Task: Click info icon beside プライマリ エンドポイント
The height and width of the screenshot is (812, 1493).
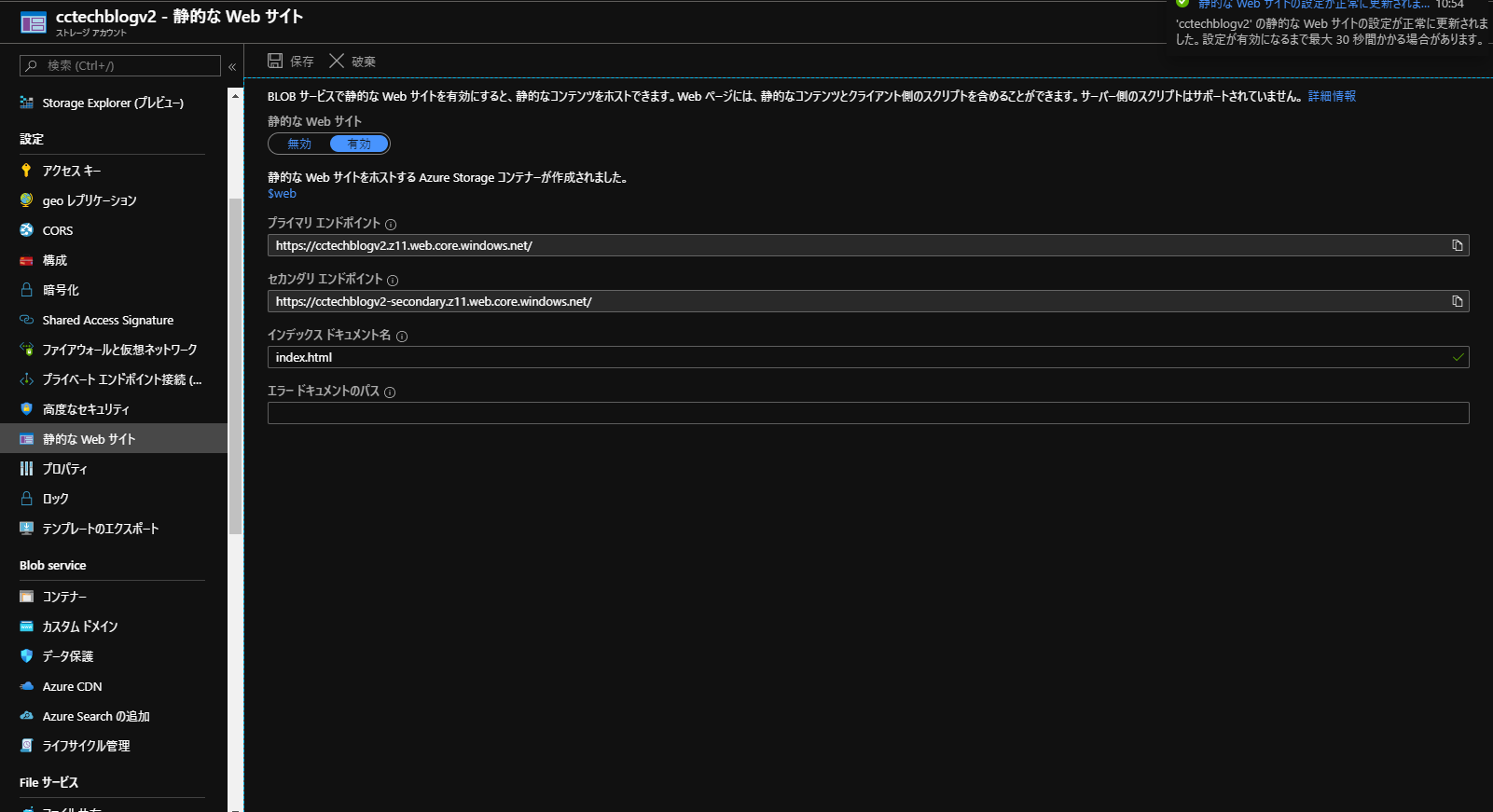Action: pyautogui.click(x=391, y=225)
